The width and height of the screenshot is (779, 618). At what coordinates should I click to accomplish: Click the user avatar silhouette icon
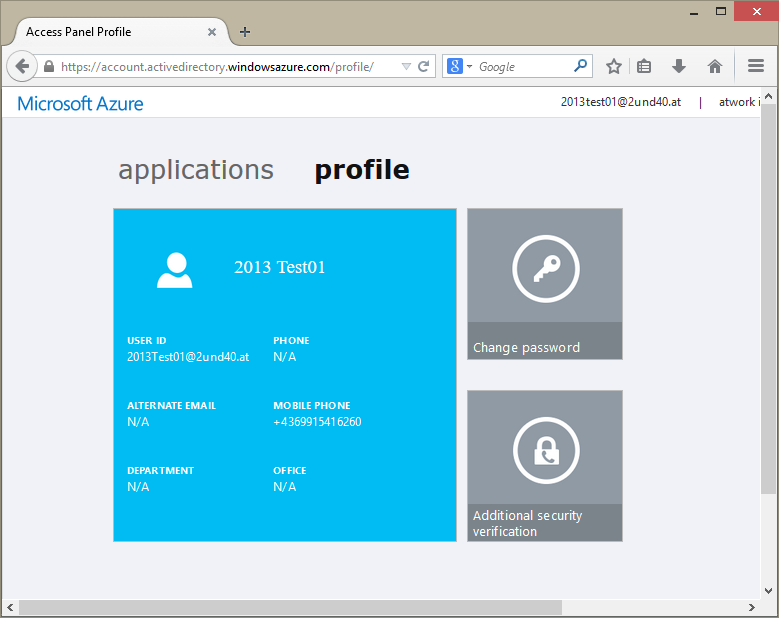point(175,270)
